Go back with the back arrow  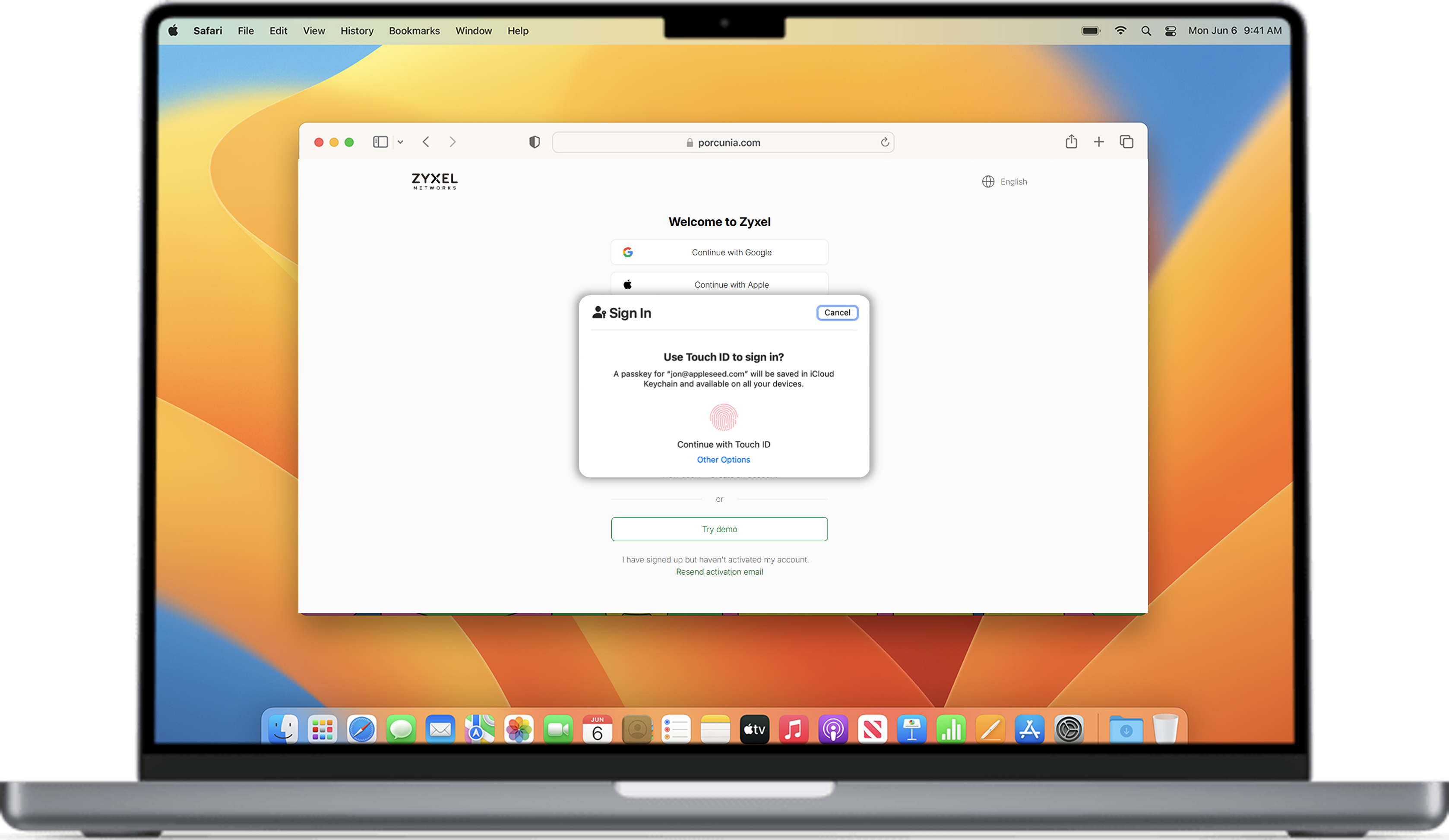point(426,142)
